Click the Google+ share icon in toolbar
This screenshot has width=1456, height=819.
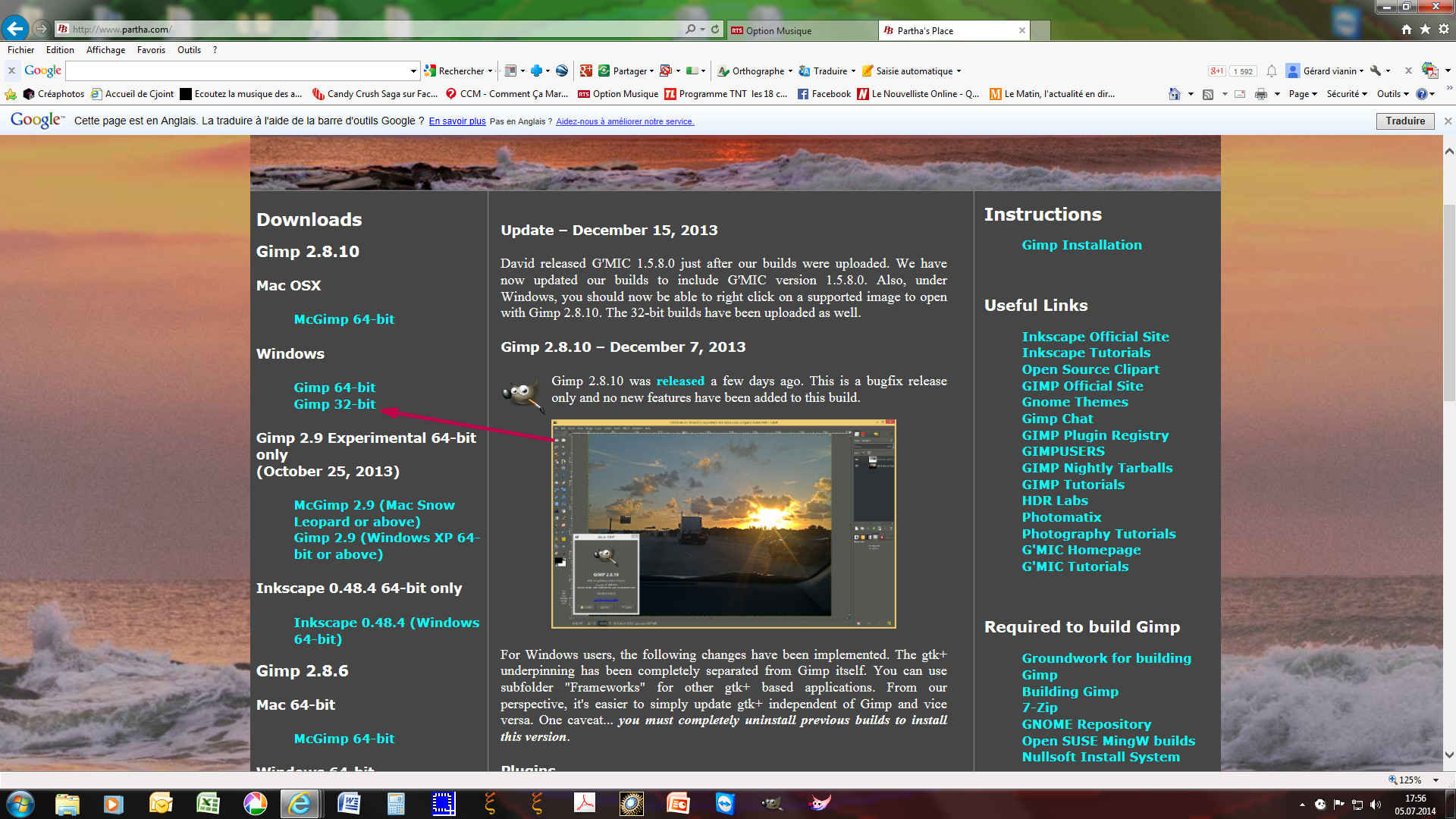(585, 71)
